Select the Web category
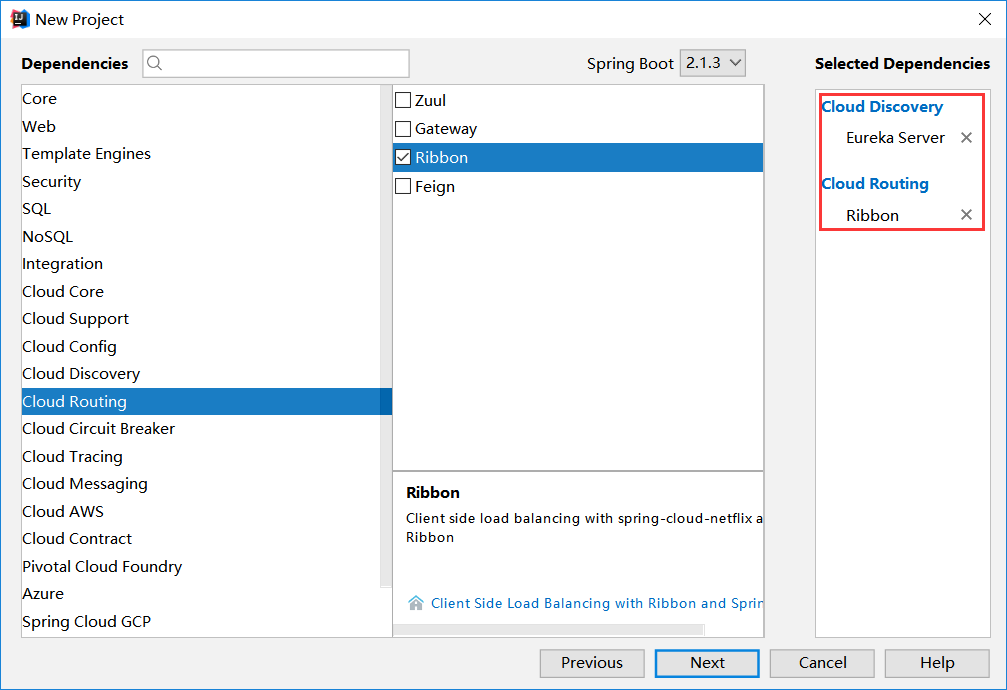1007x690 pixels. pos(200,127)
